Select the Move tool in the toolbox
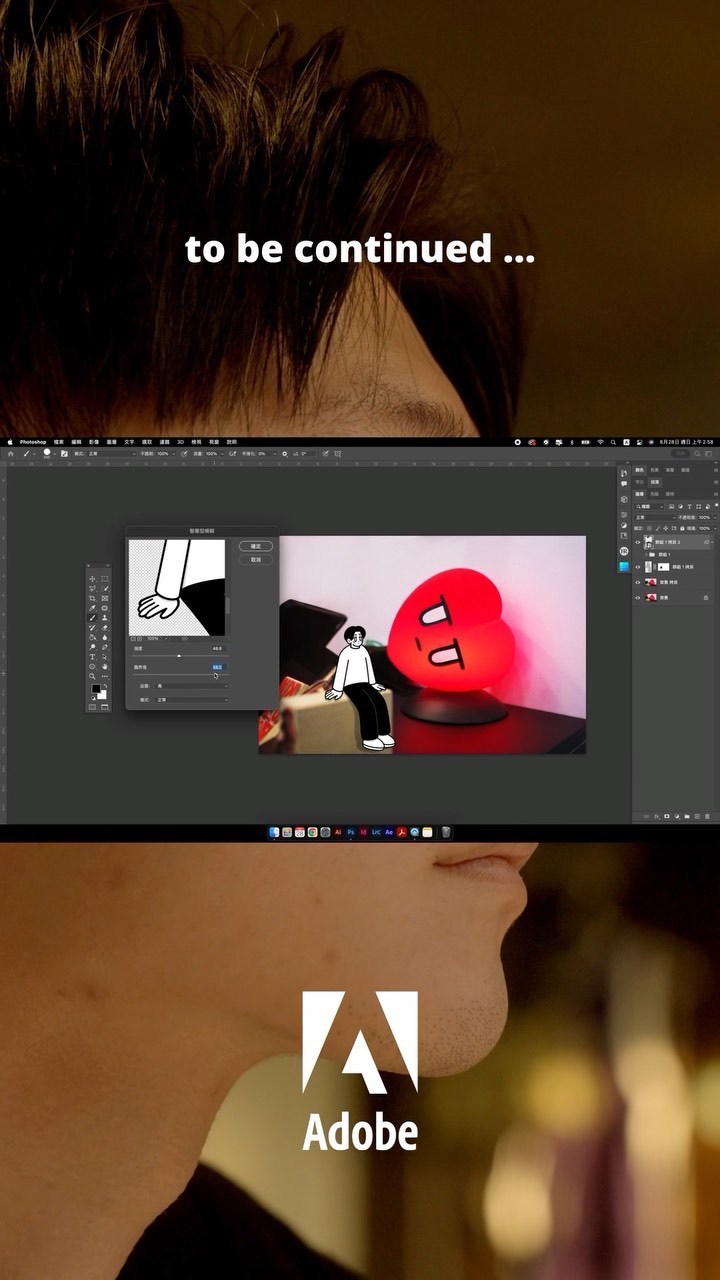 tap(93, 579)
